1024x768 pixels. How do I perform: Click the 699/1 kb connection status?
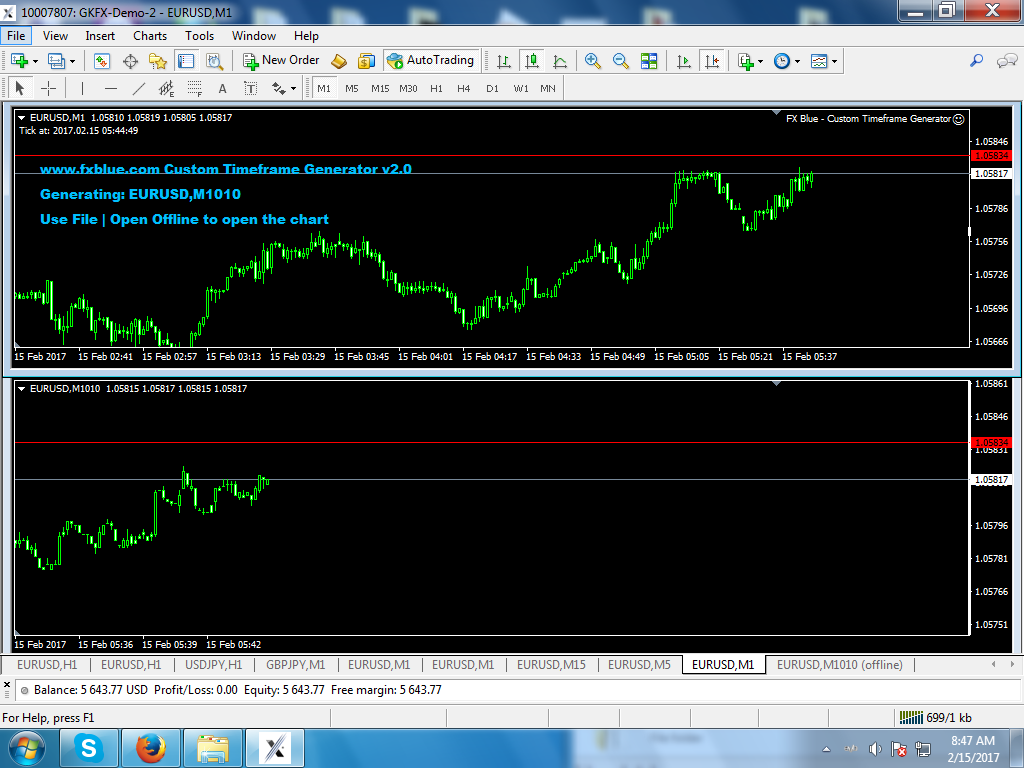pos(936,718)
